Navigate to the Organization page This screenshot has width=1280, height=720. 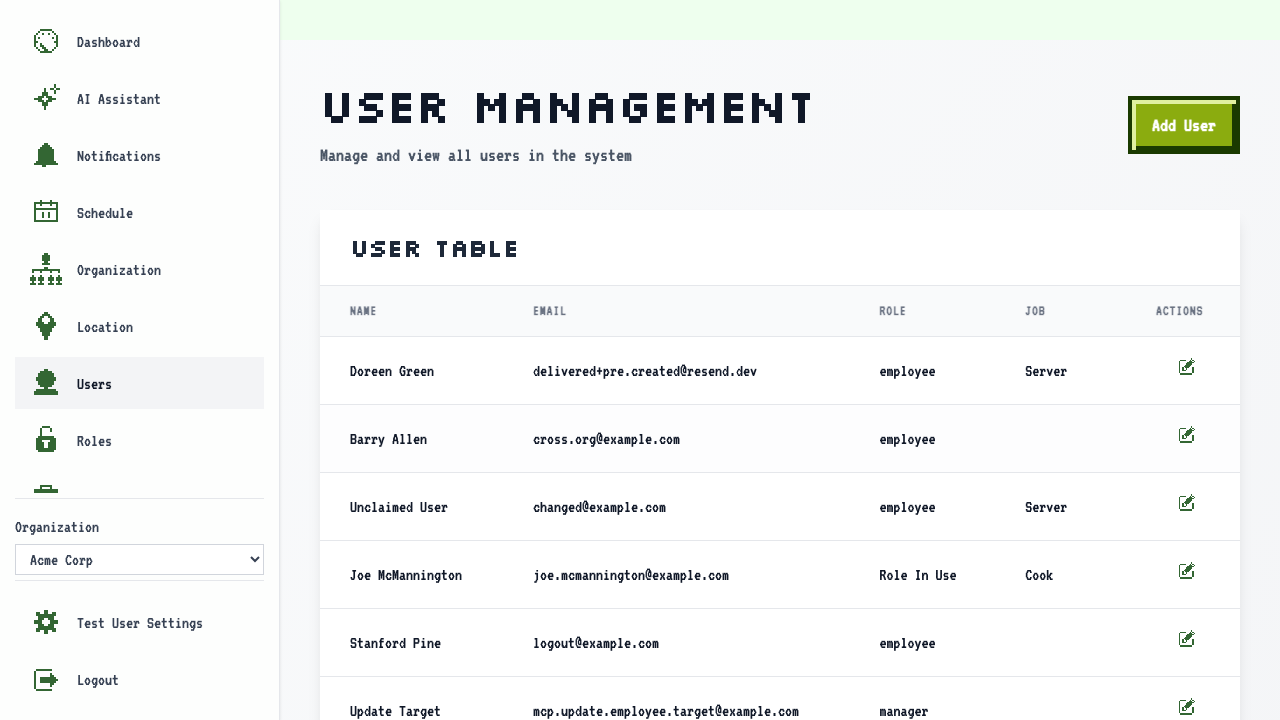click(139, 270)
